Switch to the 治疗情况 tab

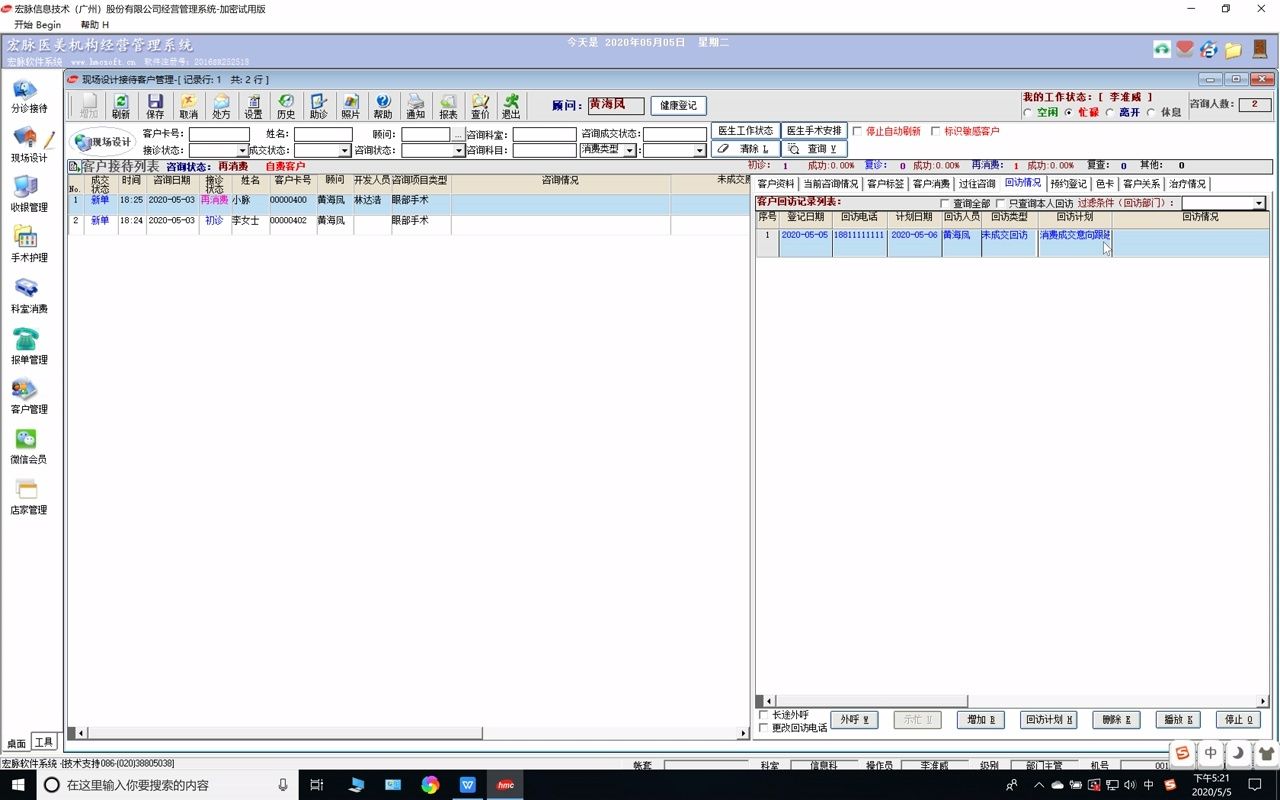click(1187, 184)
